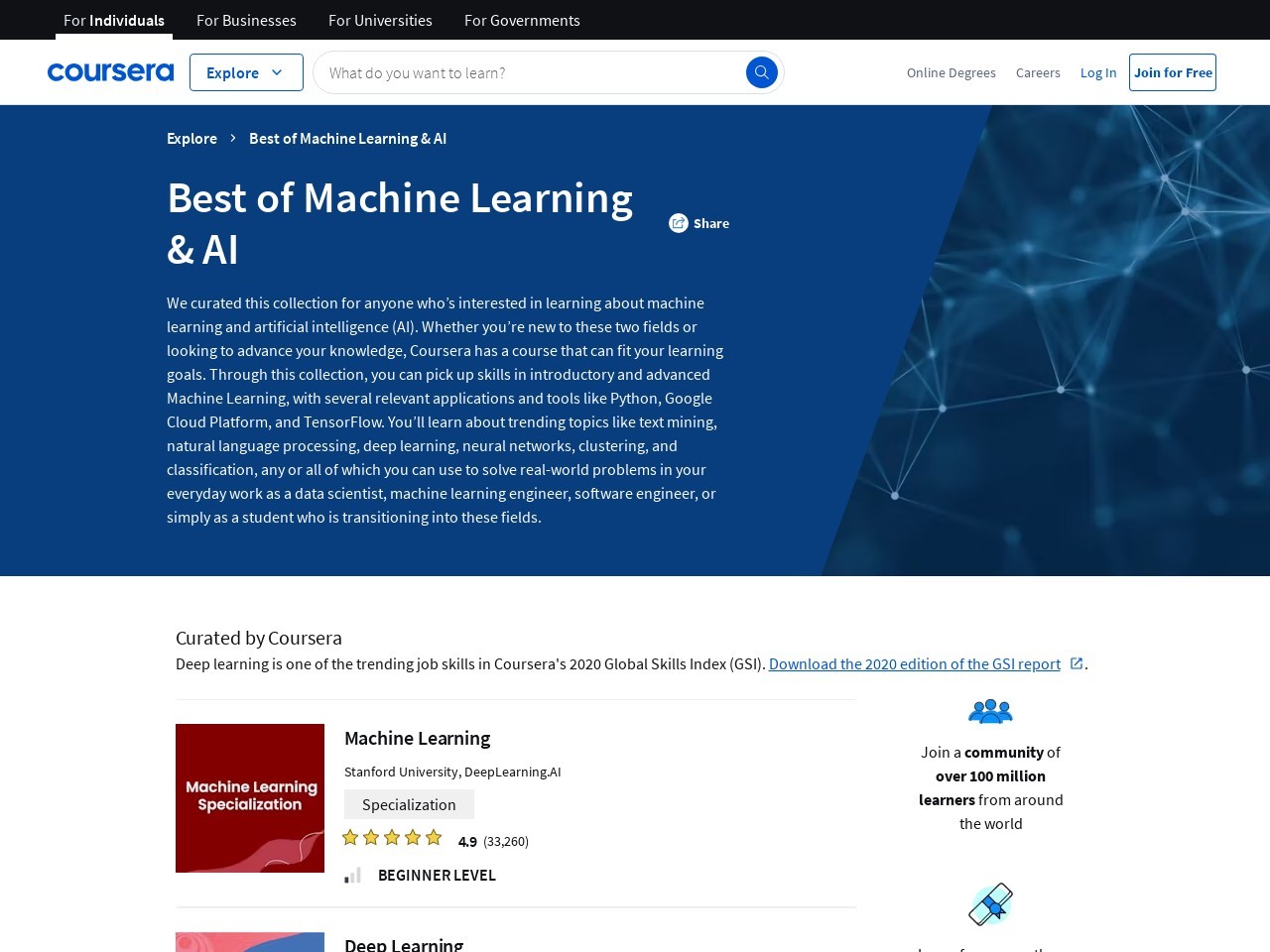Select the For Governments tab
The height and width of the screenshot is (952, 1270).
522,20
